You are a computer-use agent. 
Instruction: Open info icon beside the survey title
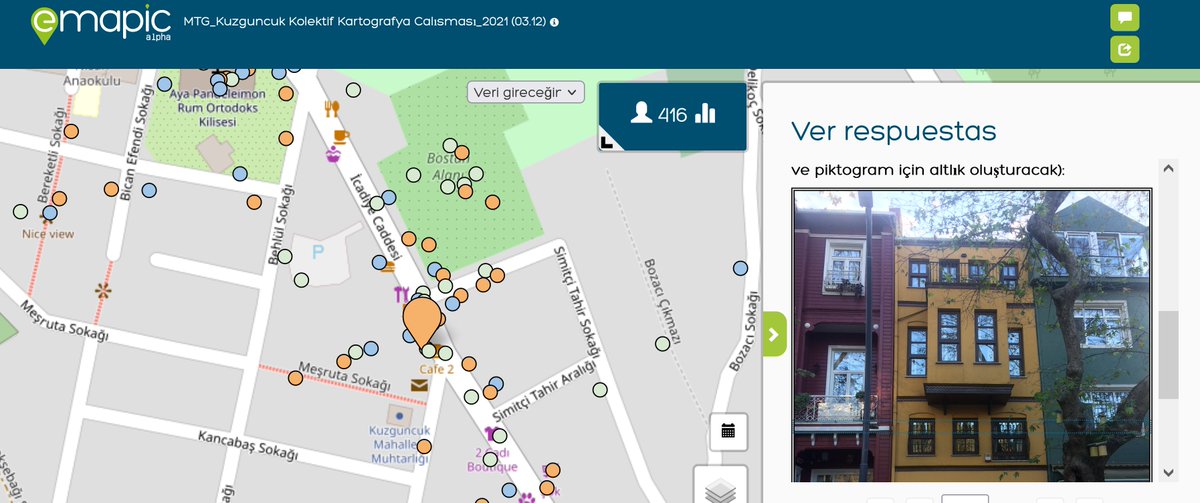tap(555, 22)
